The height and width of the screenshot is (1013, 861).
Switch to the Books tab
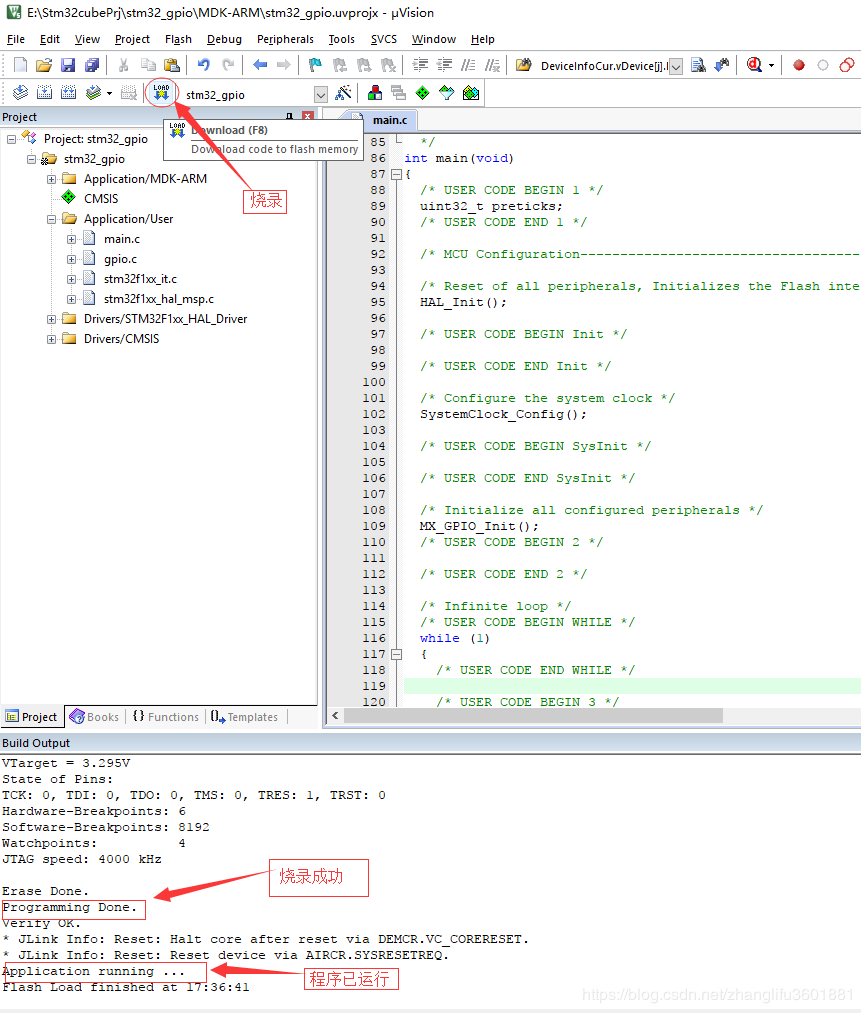coord(94,716)
